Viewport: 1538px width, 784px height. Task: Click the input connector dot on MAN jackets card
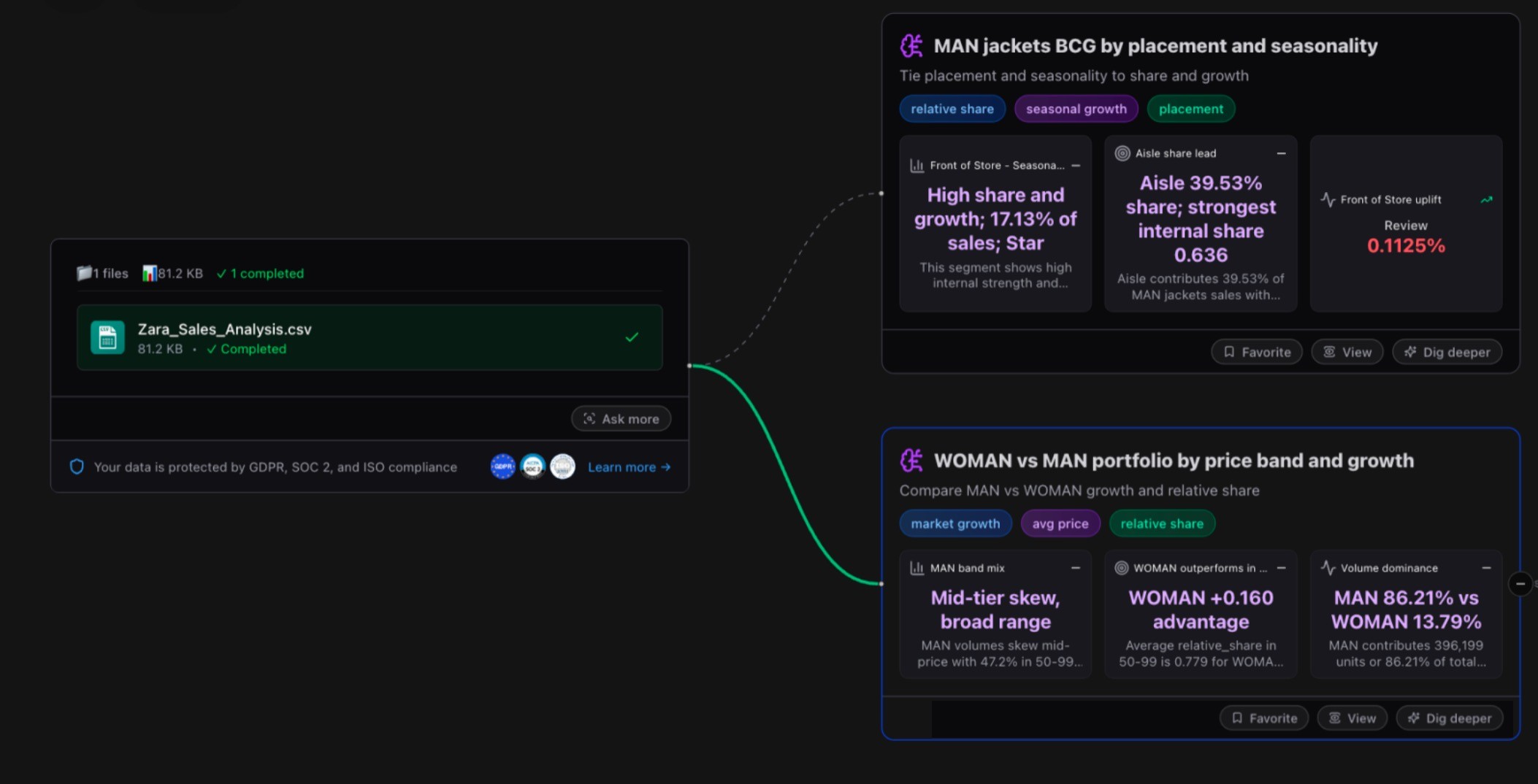point(881,193)
